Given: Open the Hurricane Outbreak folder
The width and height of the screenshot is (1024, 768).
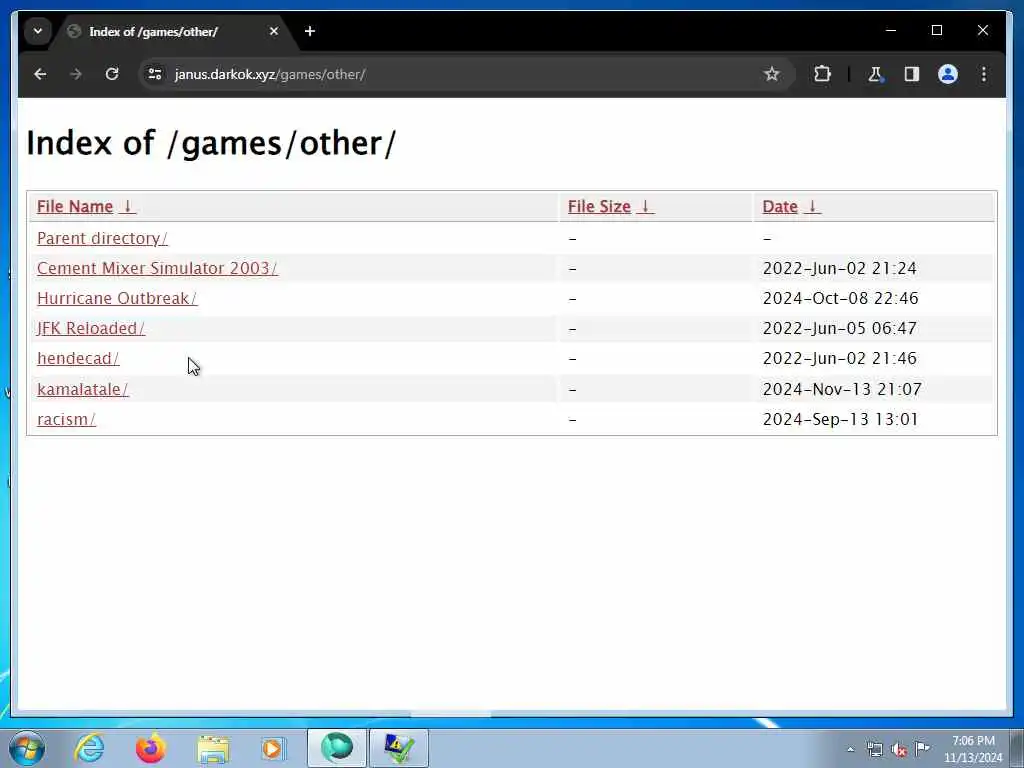Looking at the screenshot, I should point(117,298).
